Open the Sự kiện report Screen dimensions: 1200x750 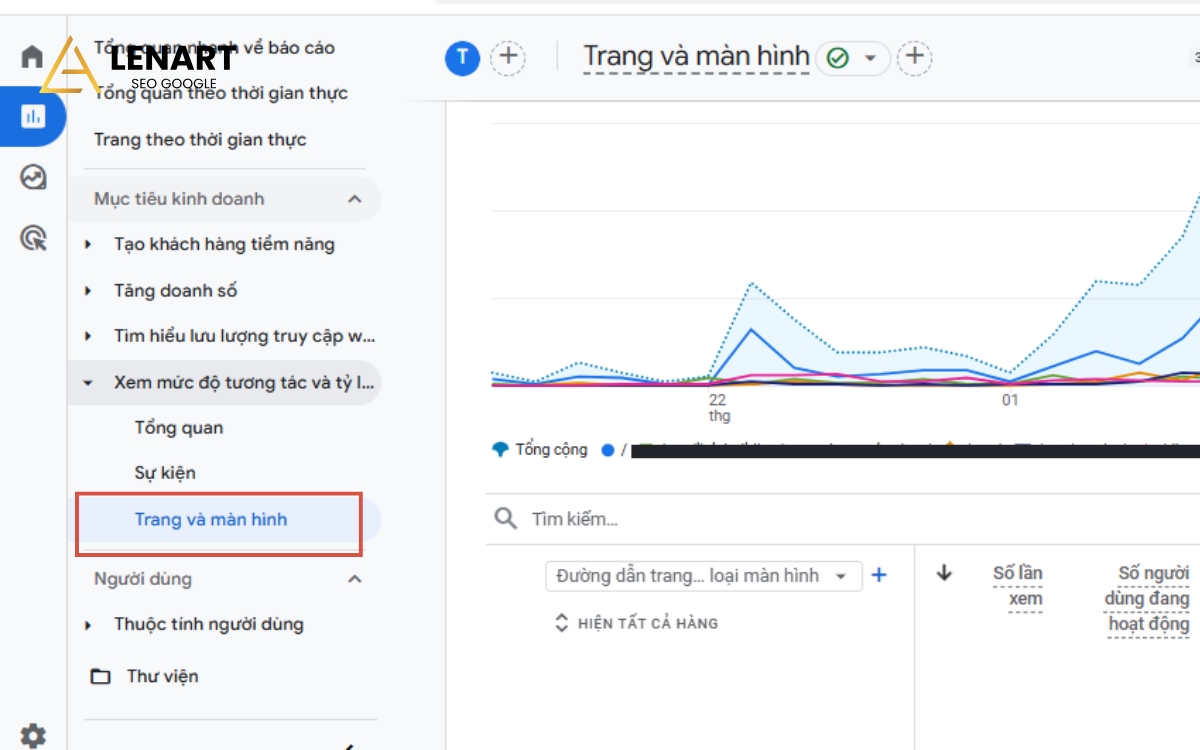point(165,473)
